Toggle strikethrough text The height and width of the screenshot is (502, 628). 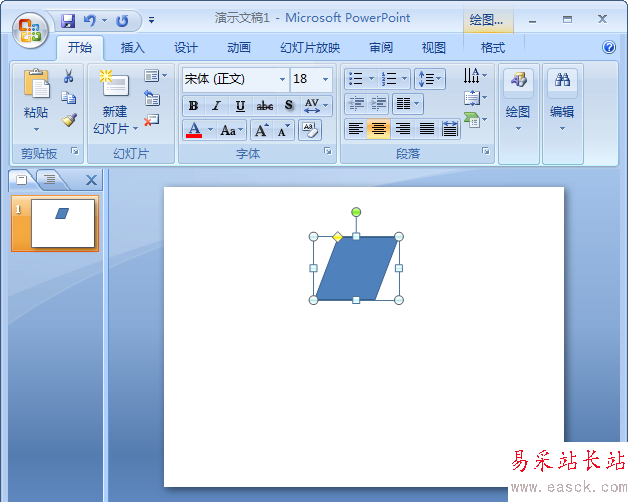pos(265,106)
